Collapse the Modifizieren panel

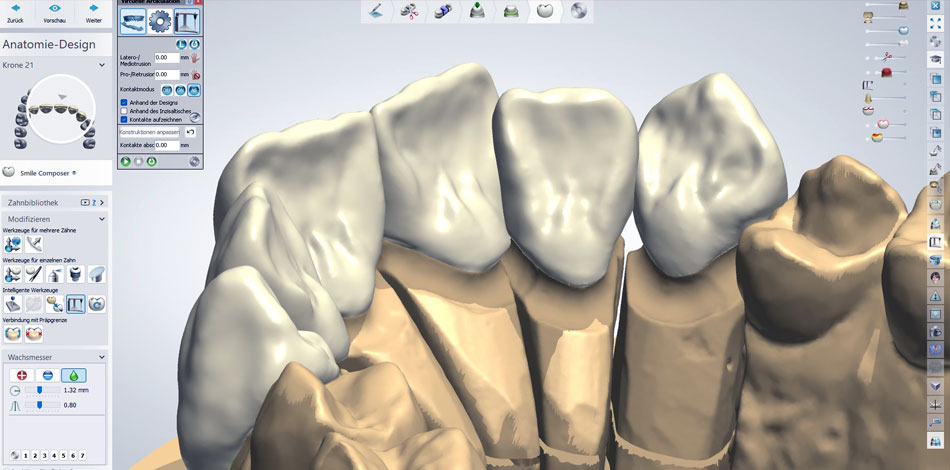[102, 219]
